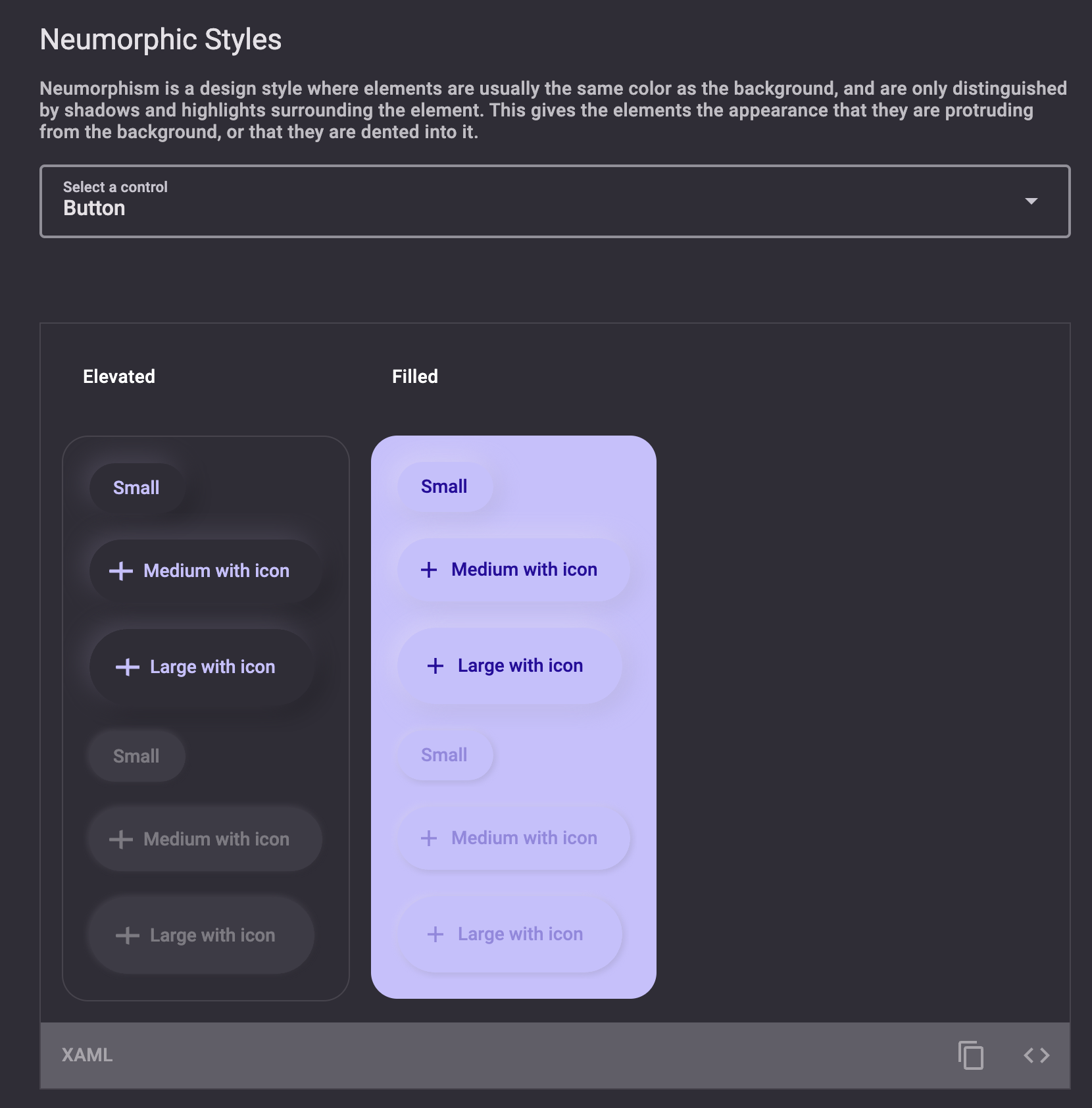
Task: Click Filled Large with icon button
Action: coord(509,666)
